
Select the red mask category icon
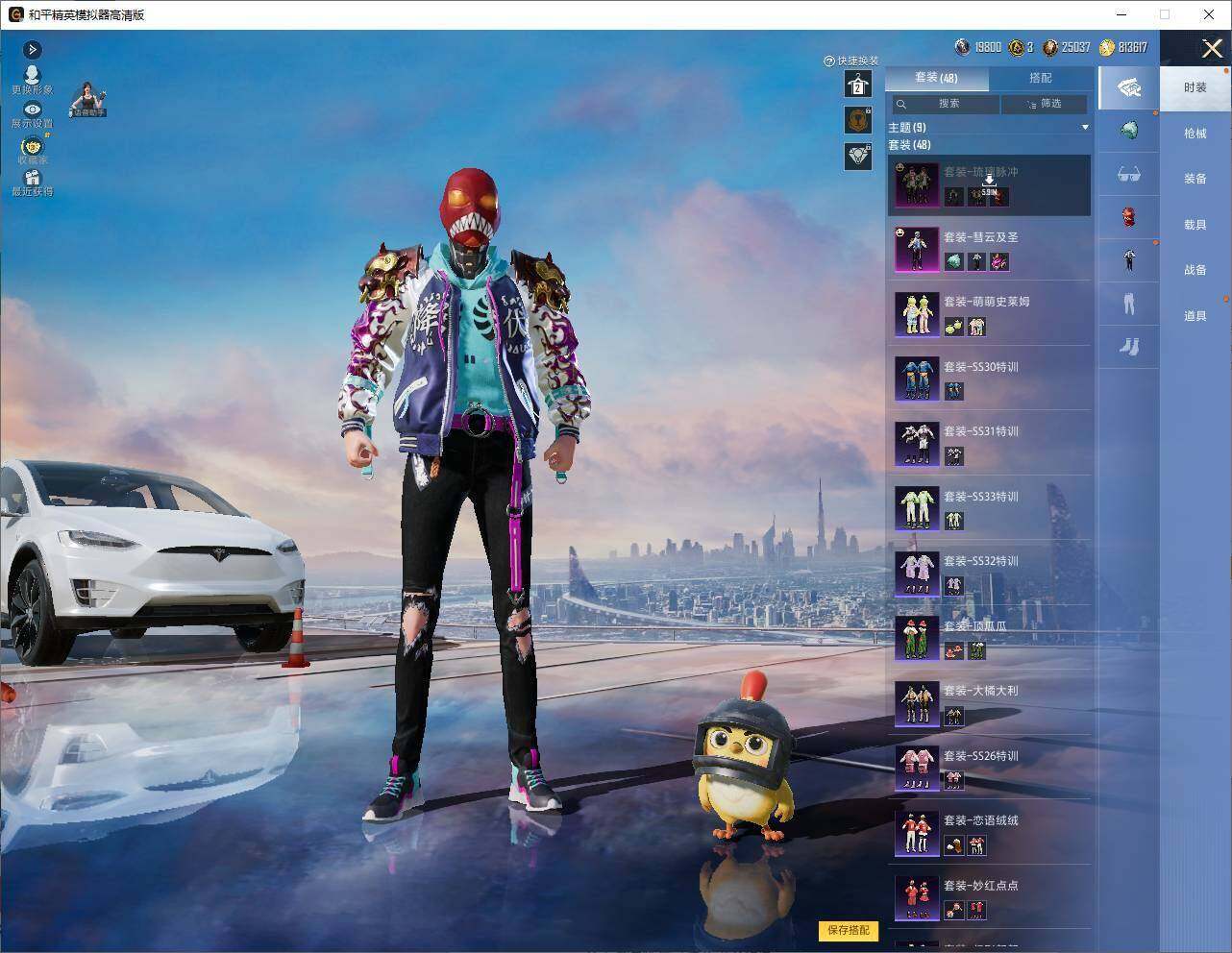tap(1128, 216)
